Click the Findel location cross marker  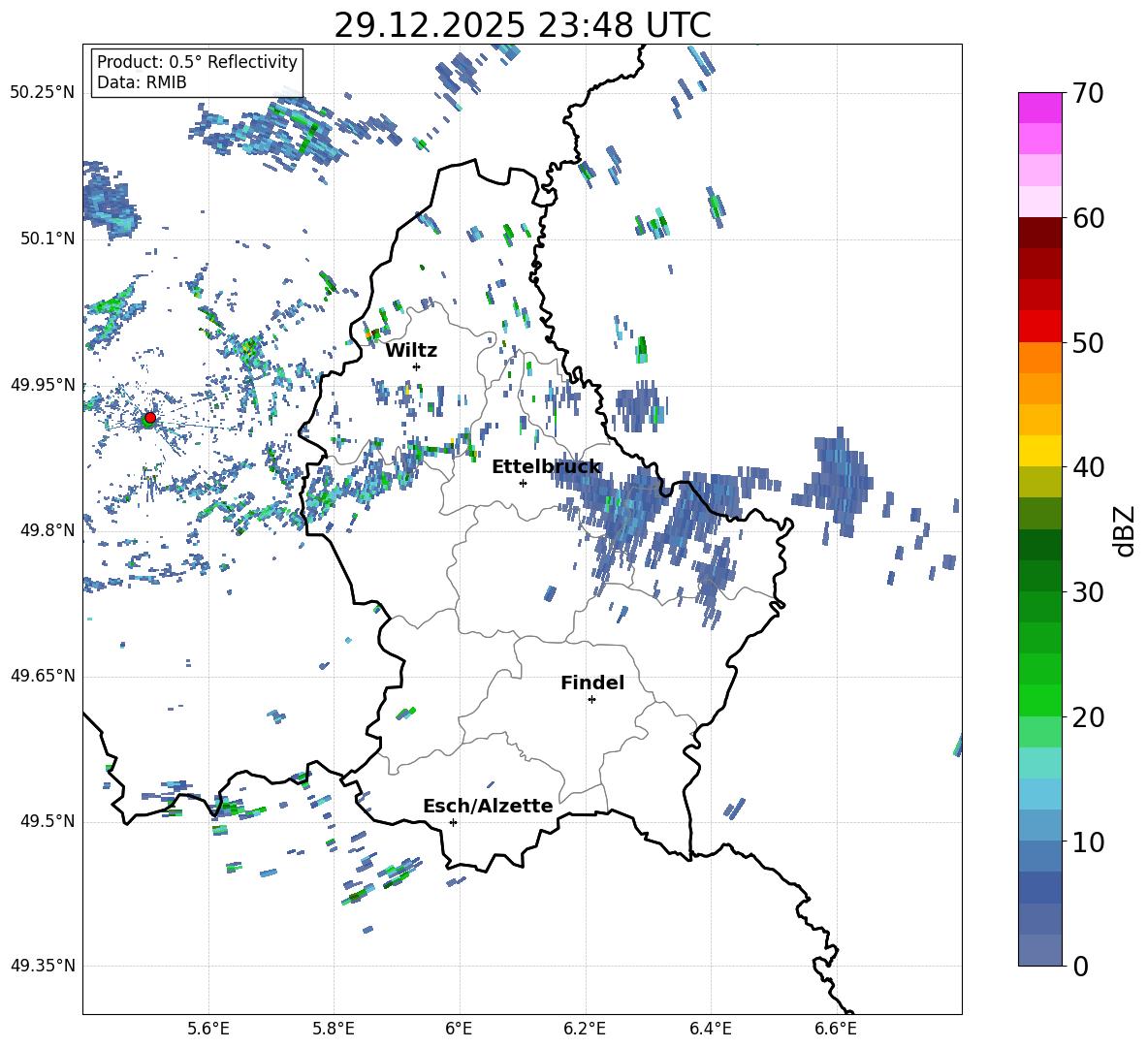pyautogui.click(x=591, y=700)
